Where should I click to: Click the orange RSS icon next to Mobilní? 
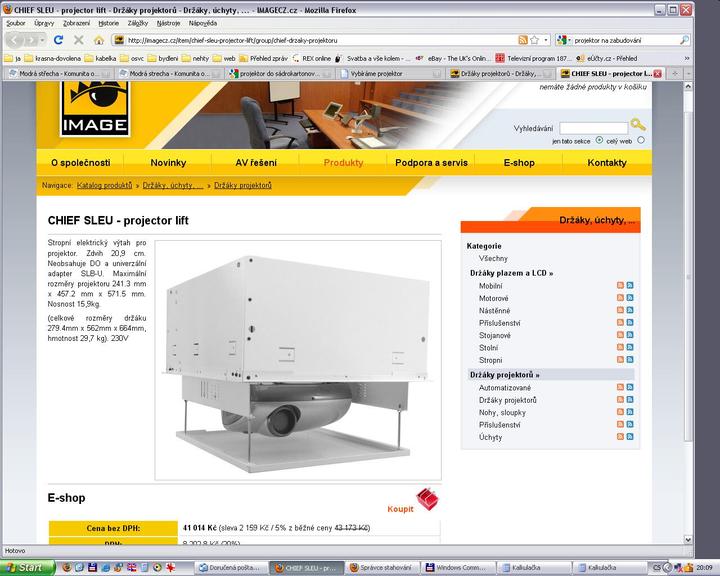[620, 286]
